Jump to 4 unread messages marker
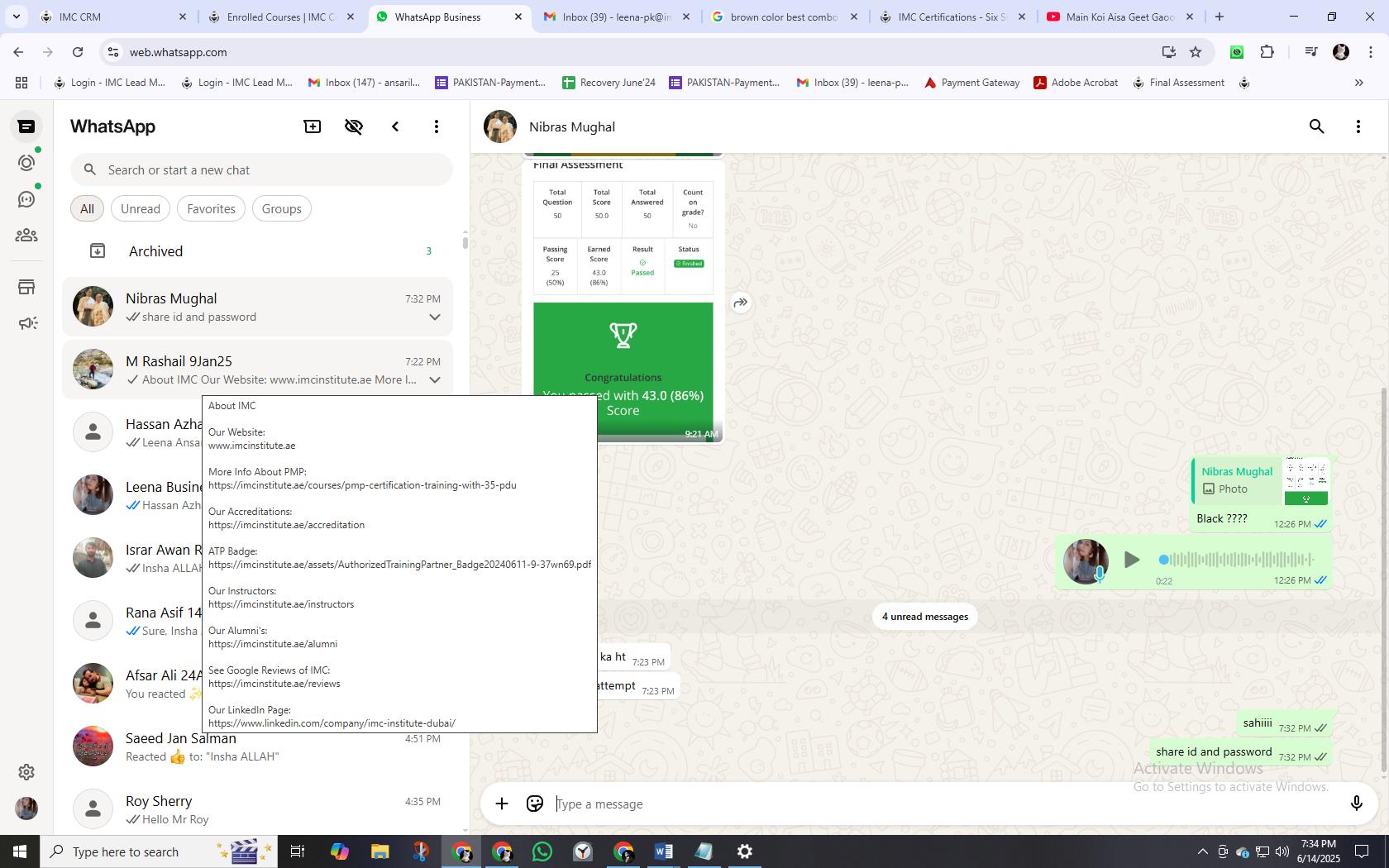The height and width of the screenshot is (868, 1389). 925,617
